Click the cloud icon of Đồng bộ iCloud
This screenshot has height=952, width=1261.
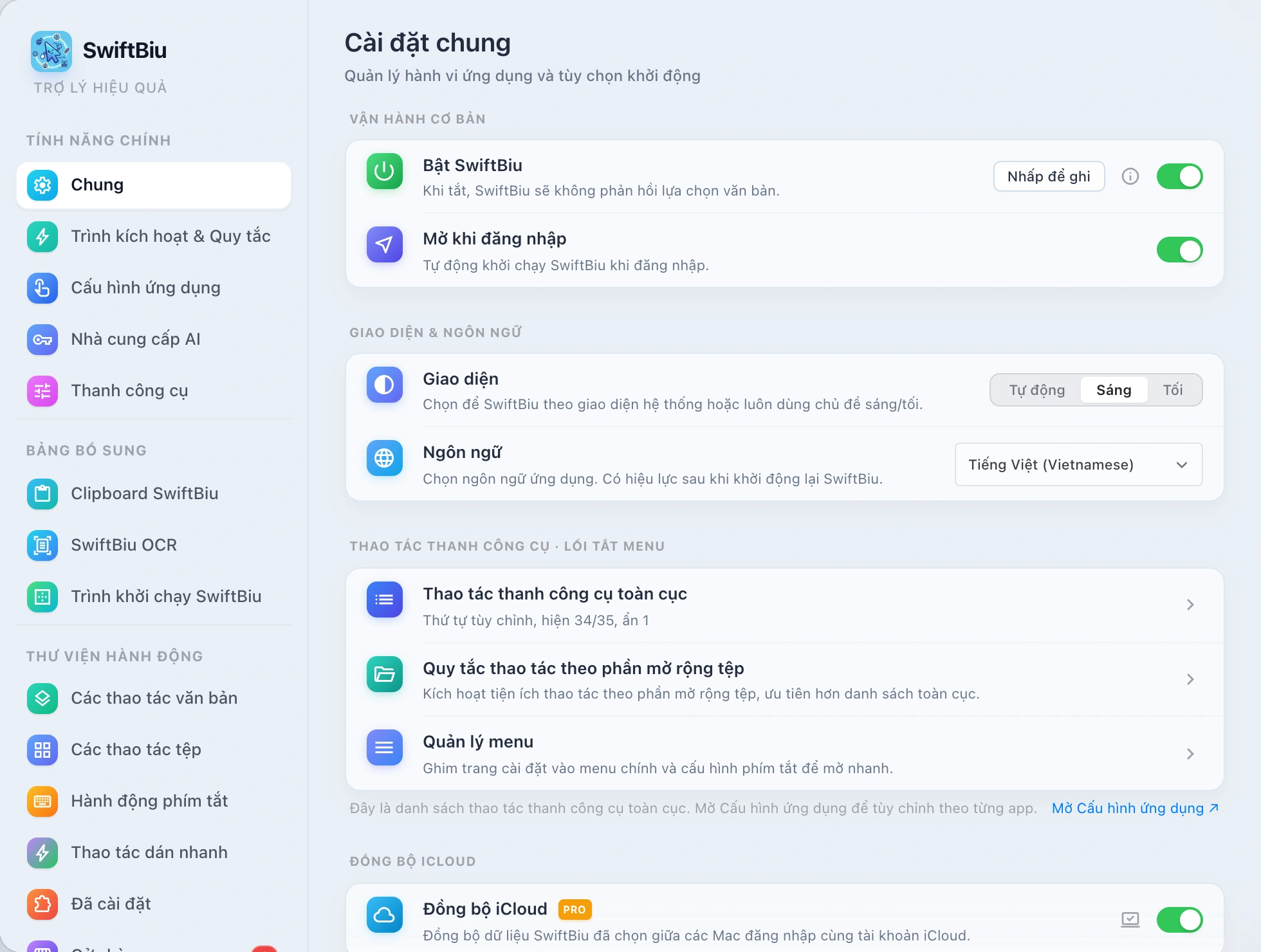385,915
